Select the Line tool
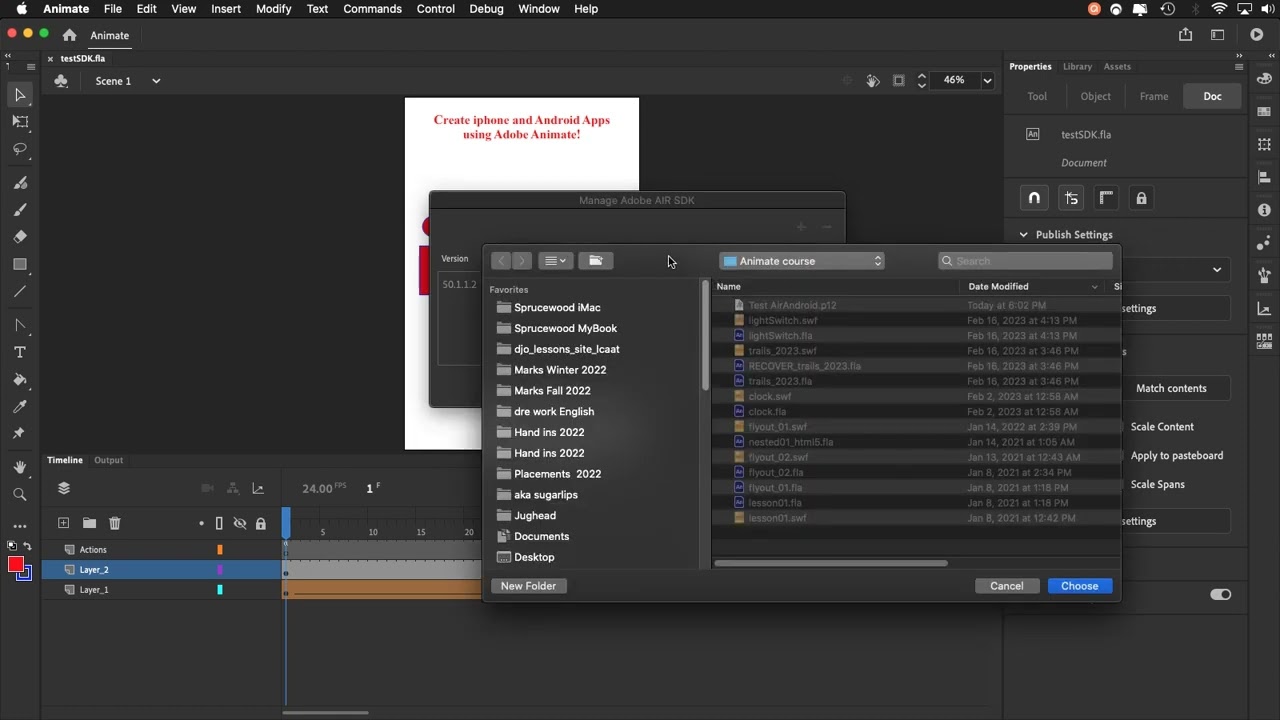The height and width of the screenshot is (720, 1280). tap(20, 291)
